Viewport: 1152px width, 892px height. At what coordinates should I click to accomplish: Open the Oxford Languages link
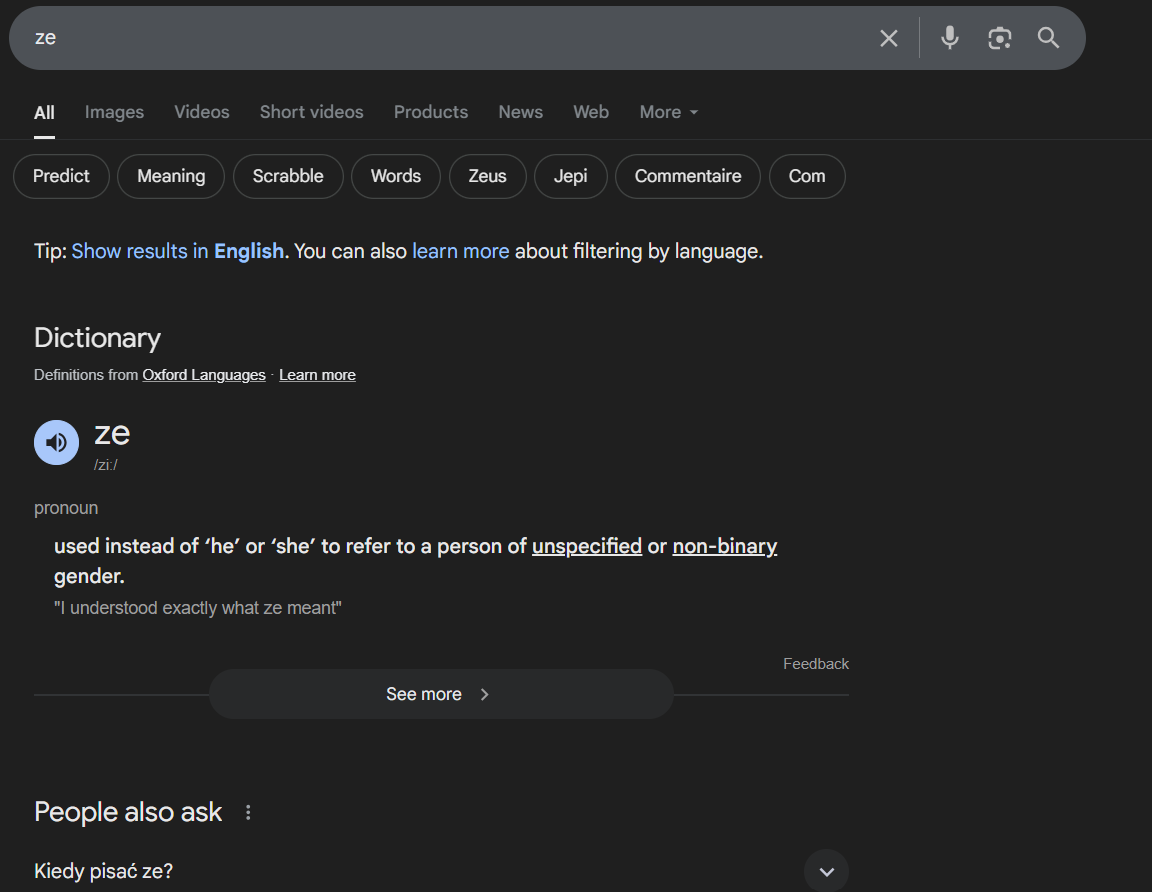[x=204, y=375]
